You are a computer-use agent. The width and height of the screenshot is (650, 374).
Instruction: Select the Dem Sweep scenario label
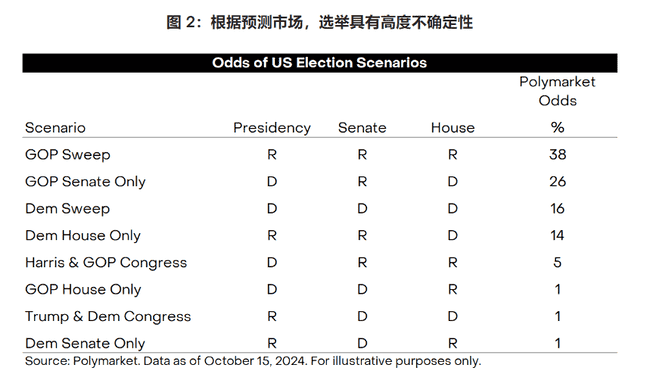click(x=68, y=209)
